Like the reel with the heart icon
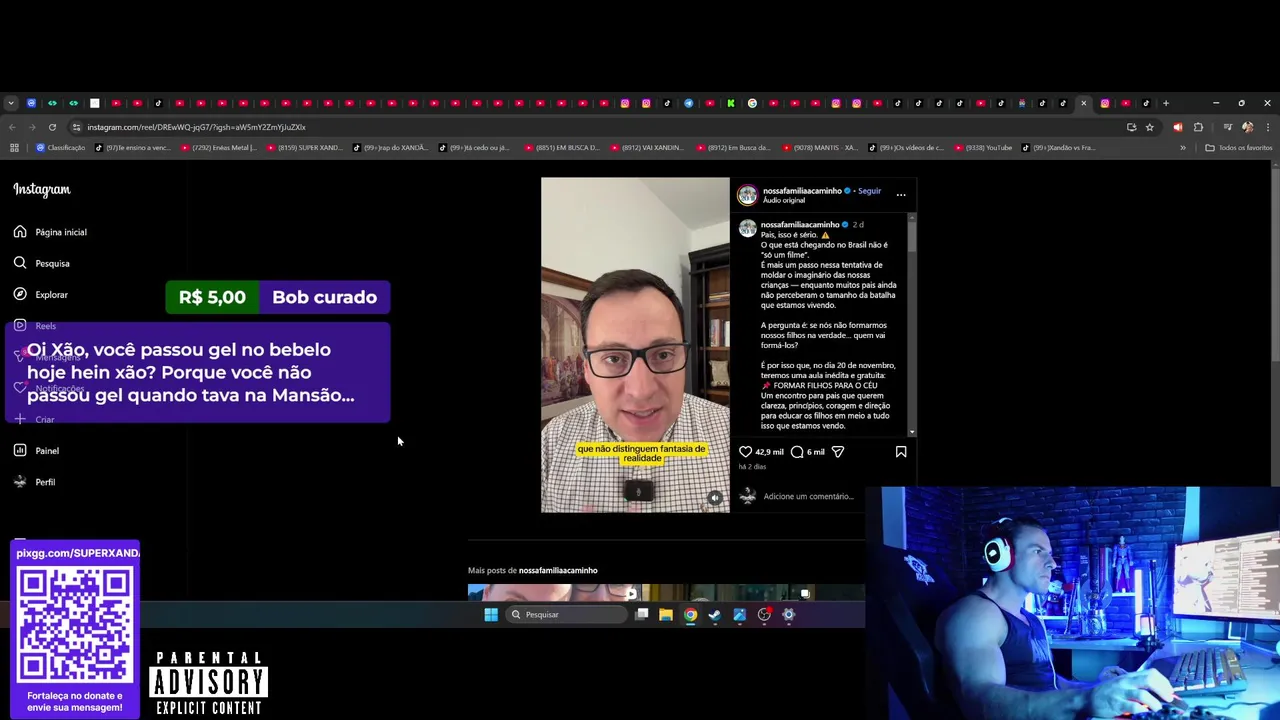Image resolution: width=1280 pixels, height=720 pixels. (745, 452)
